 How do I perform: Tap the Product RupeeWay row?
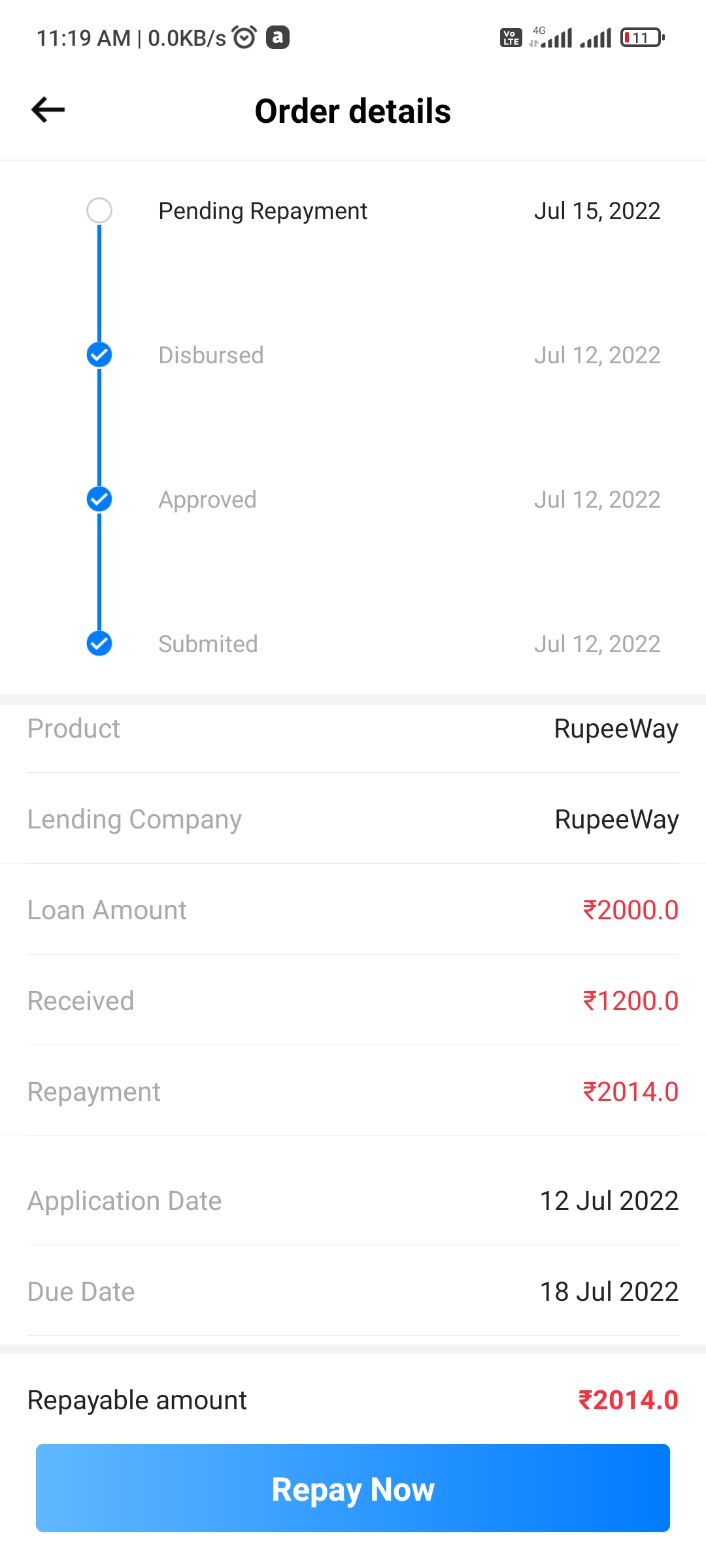(x=353, y=728)
